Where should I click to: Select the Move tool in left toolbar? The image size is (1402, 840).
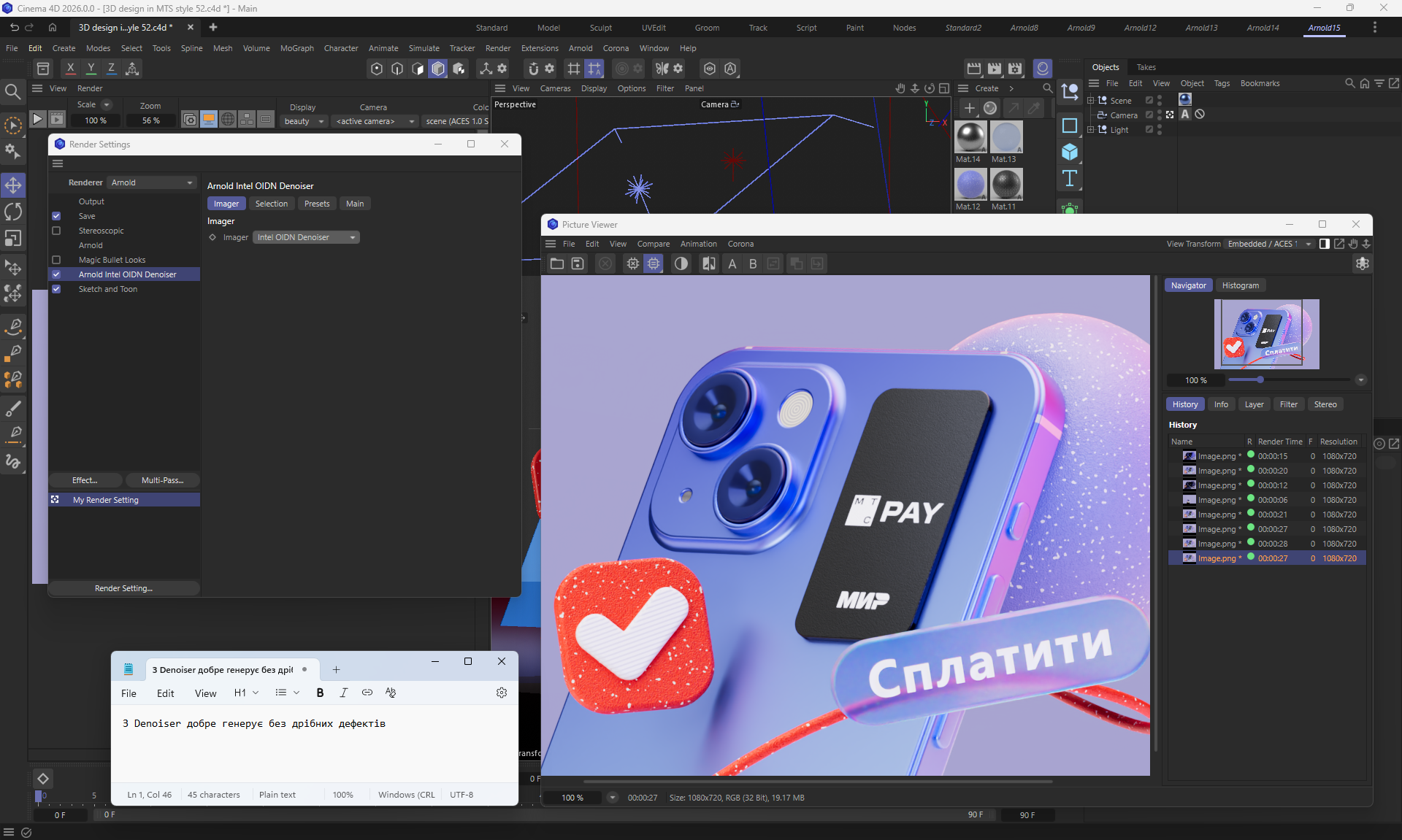pyautogui.click(x=13, y=185)
